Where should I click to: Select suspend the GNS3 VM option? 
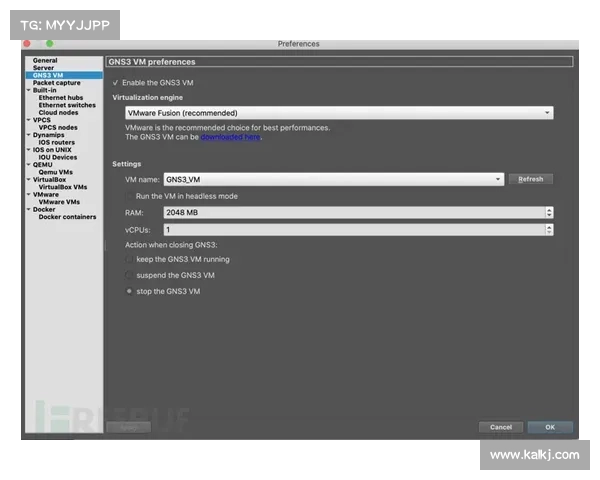pyautogui.click(x=129, y=276)
